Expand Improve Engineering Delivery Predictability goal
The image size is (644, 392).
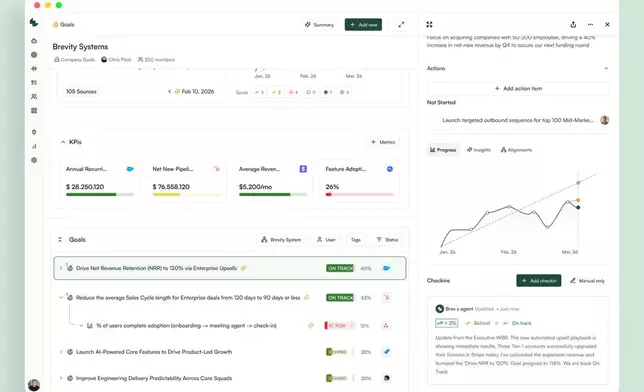[61, 378]
